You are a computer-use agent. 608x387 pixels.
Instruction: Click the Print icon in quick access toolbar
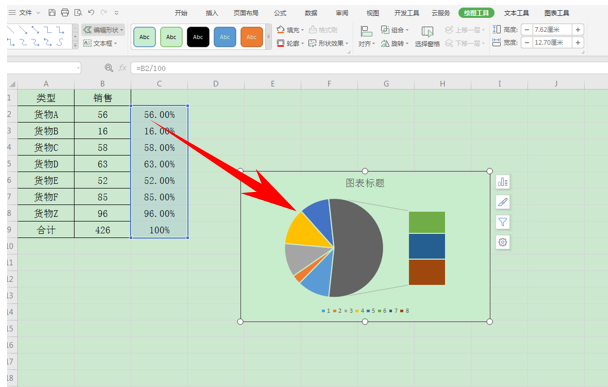pos(65,13)
